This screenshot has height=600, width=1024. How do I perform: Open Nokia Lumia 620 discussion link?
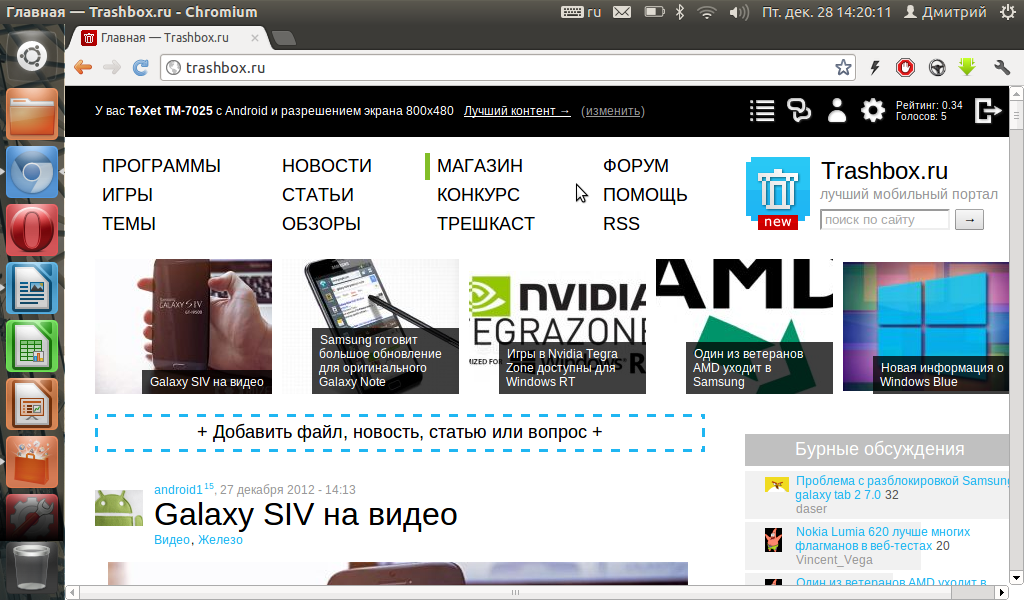tap(882, 539)
